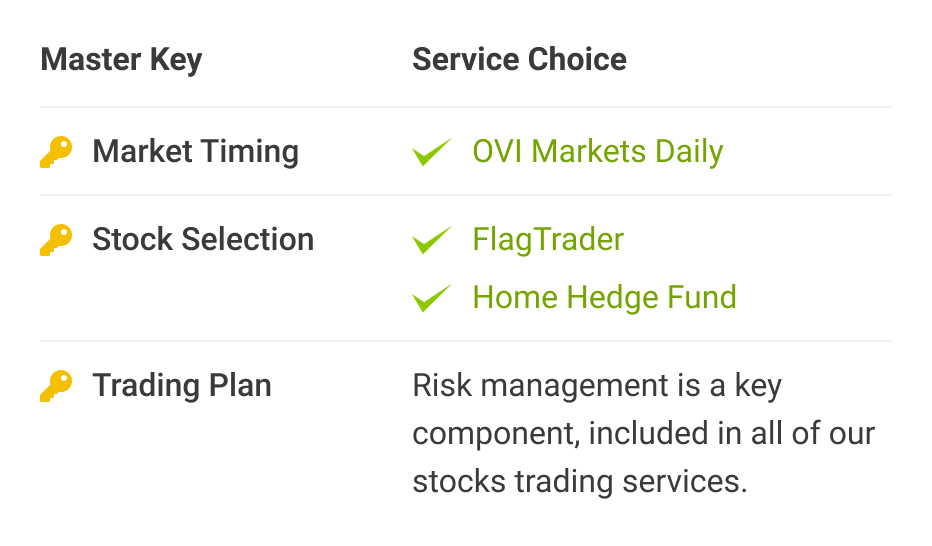
Task: Click the divider between Market Timing and Stock Selection
Action: (466, 195)
